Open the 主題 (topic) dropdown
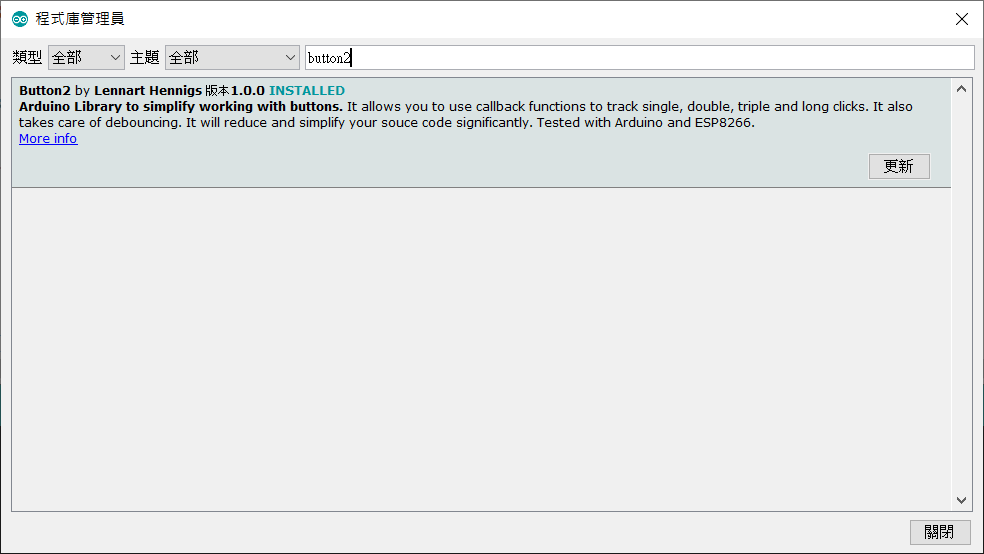Viewport: 984px width, 554px height. (x=232, y=58)
